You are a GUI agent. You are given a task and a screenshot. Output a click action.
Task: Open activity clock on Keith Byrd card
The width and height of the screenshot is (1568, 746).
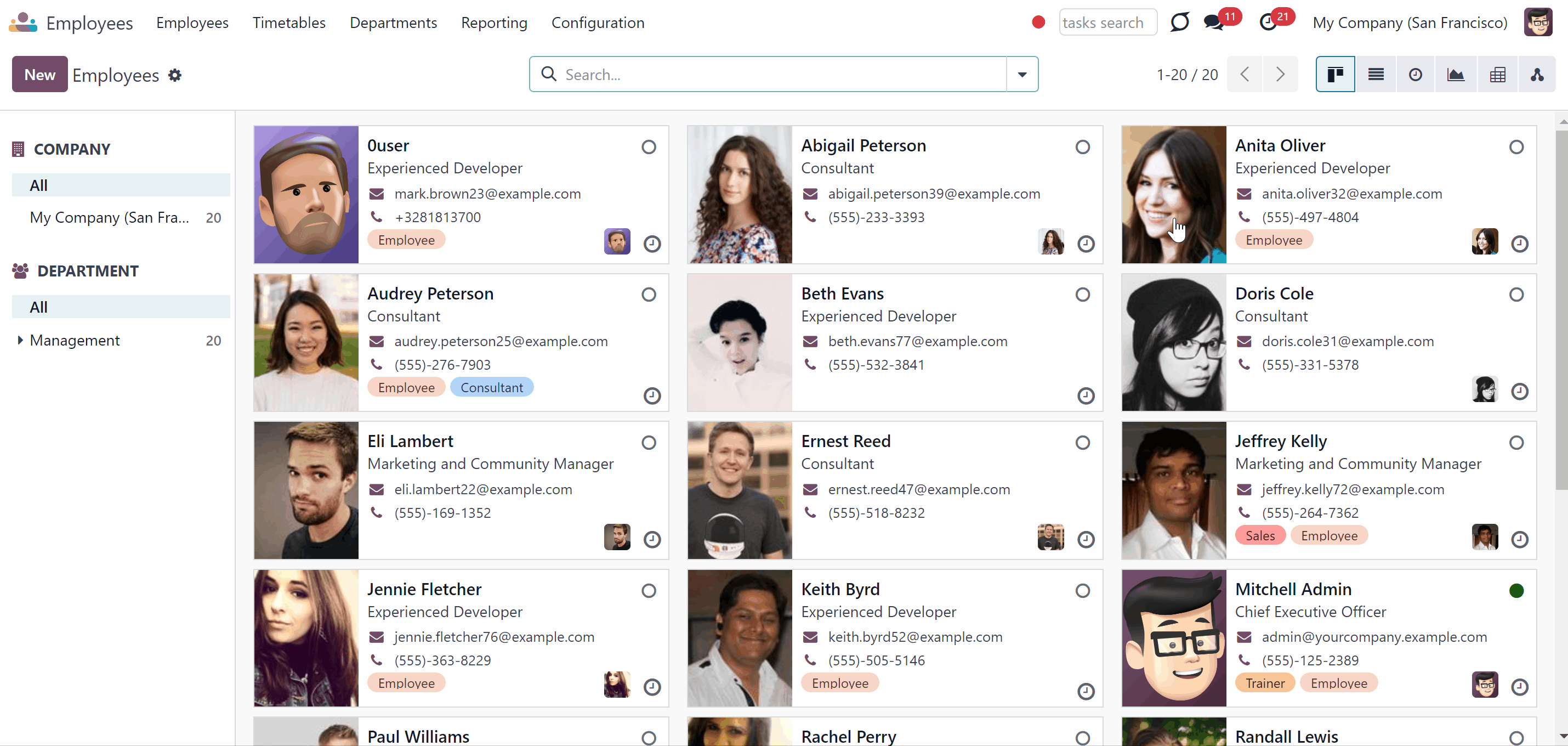[1086, 691]
